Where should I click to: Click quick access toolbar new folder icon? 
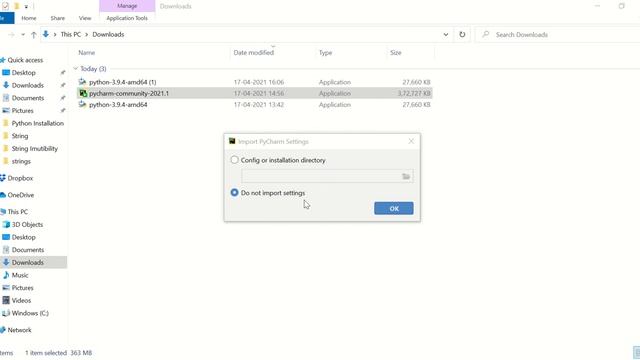tap(17, 6)
